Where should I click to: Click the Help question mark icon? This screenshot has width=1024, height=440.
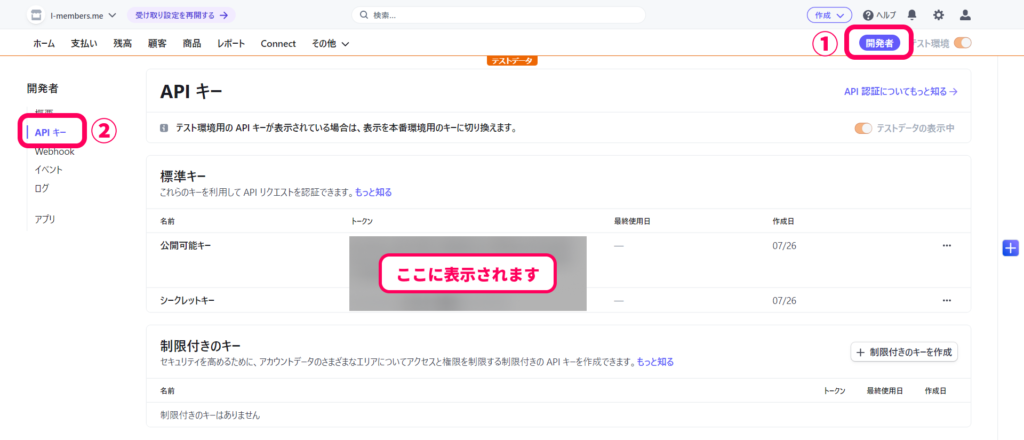[x=868, y=15]
